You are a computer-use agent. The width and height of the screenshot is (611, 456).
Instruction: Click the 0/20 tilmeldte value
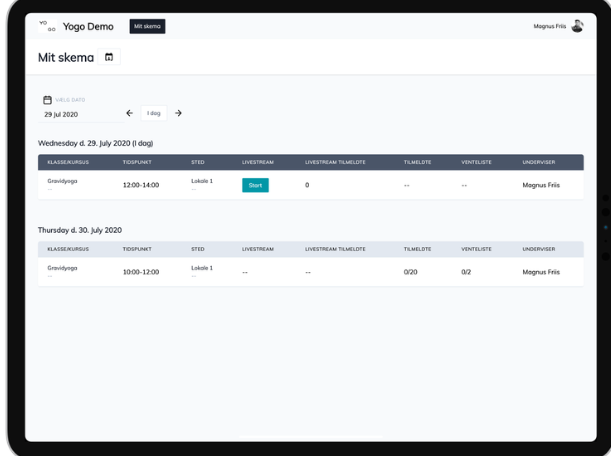[410, 272]
